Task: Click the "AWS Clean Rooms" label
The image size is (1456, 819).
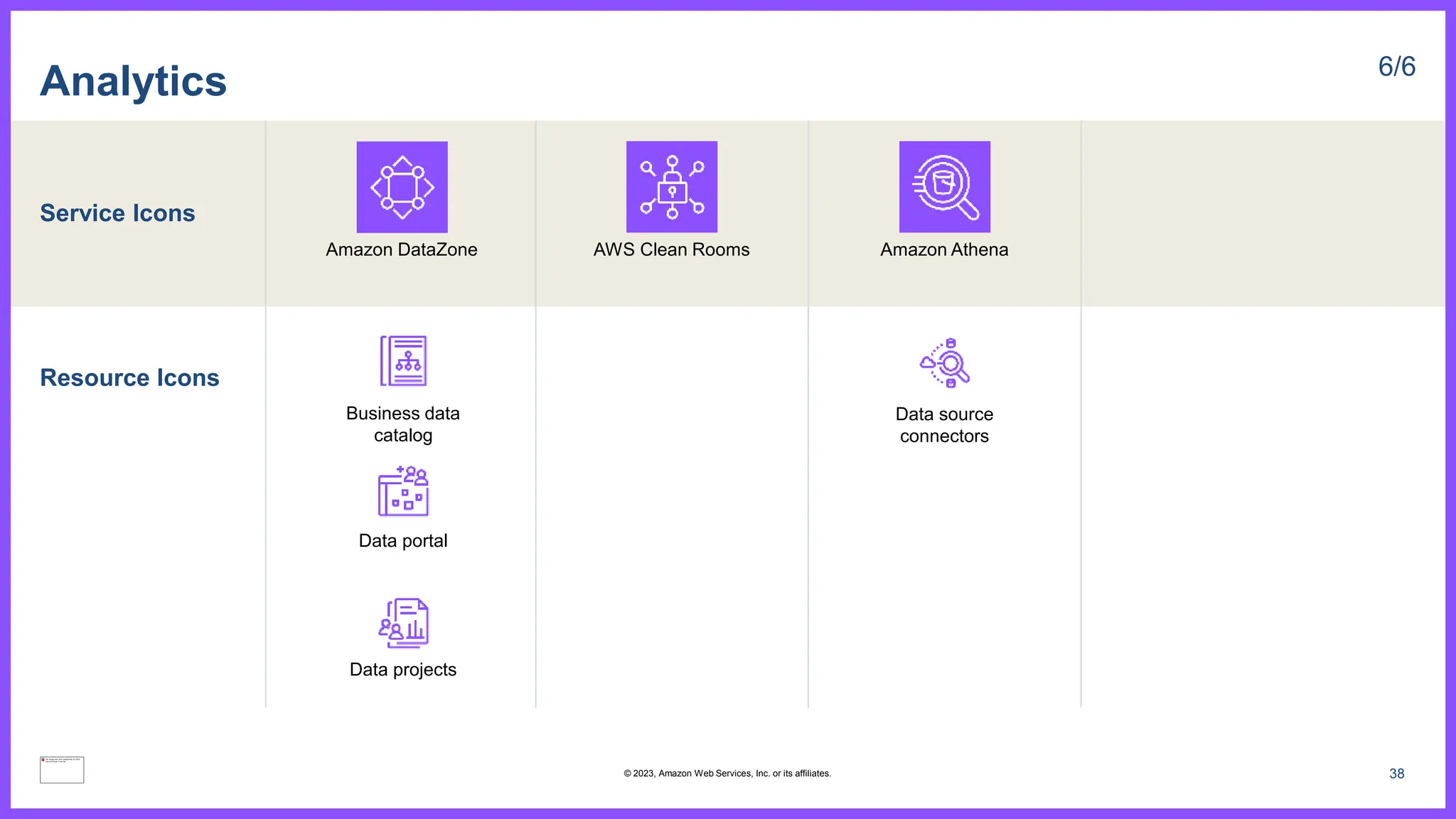Action: pyautogui.click(x=672, y=250)
